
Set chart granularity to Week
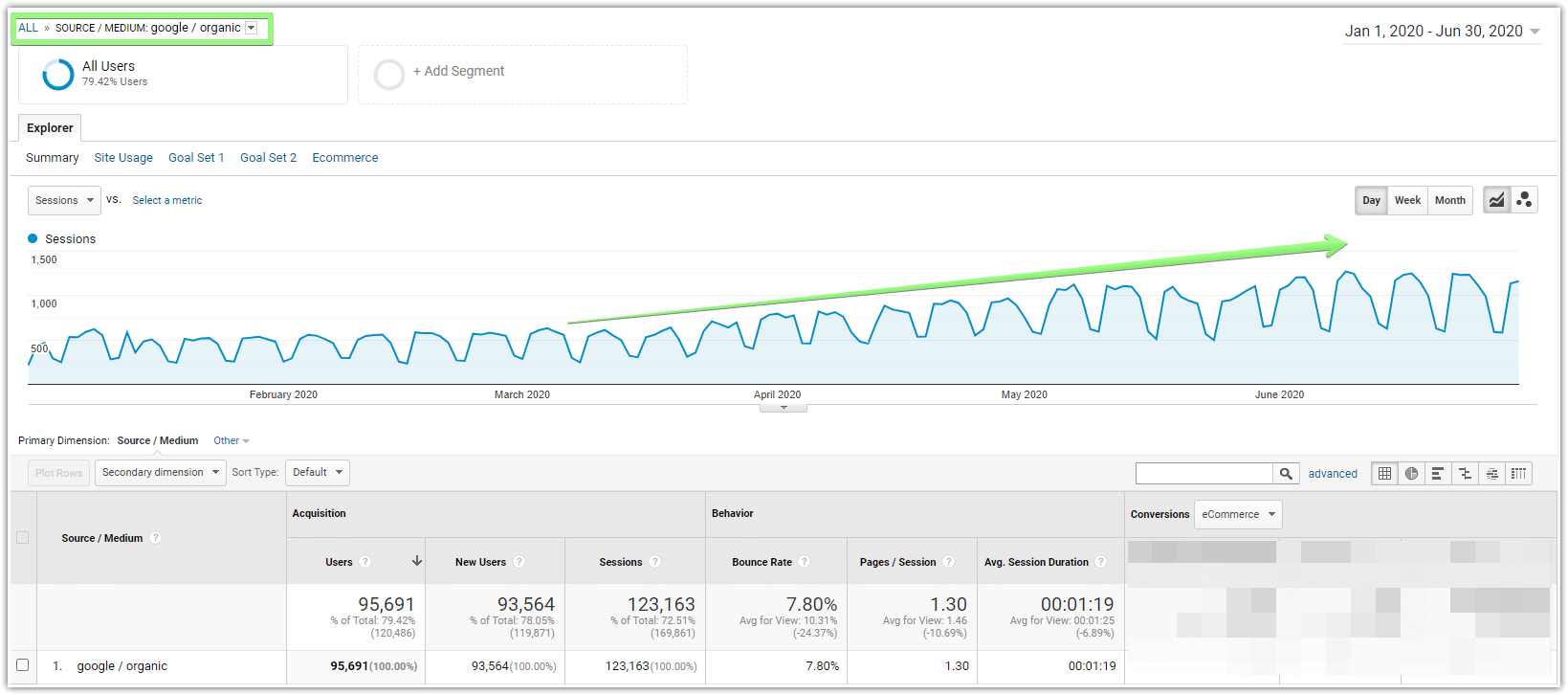1407,200
